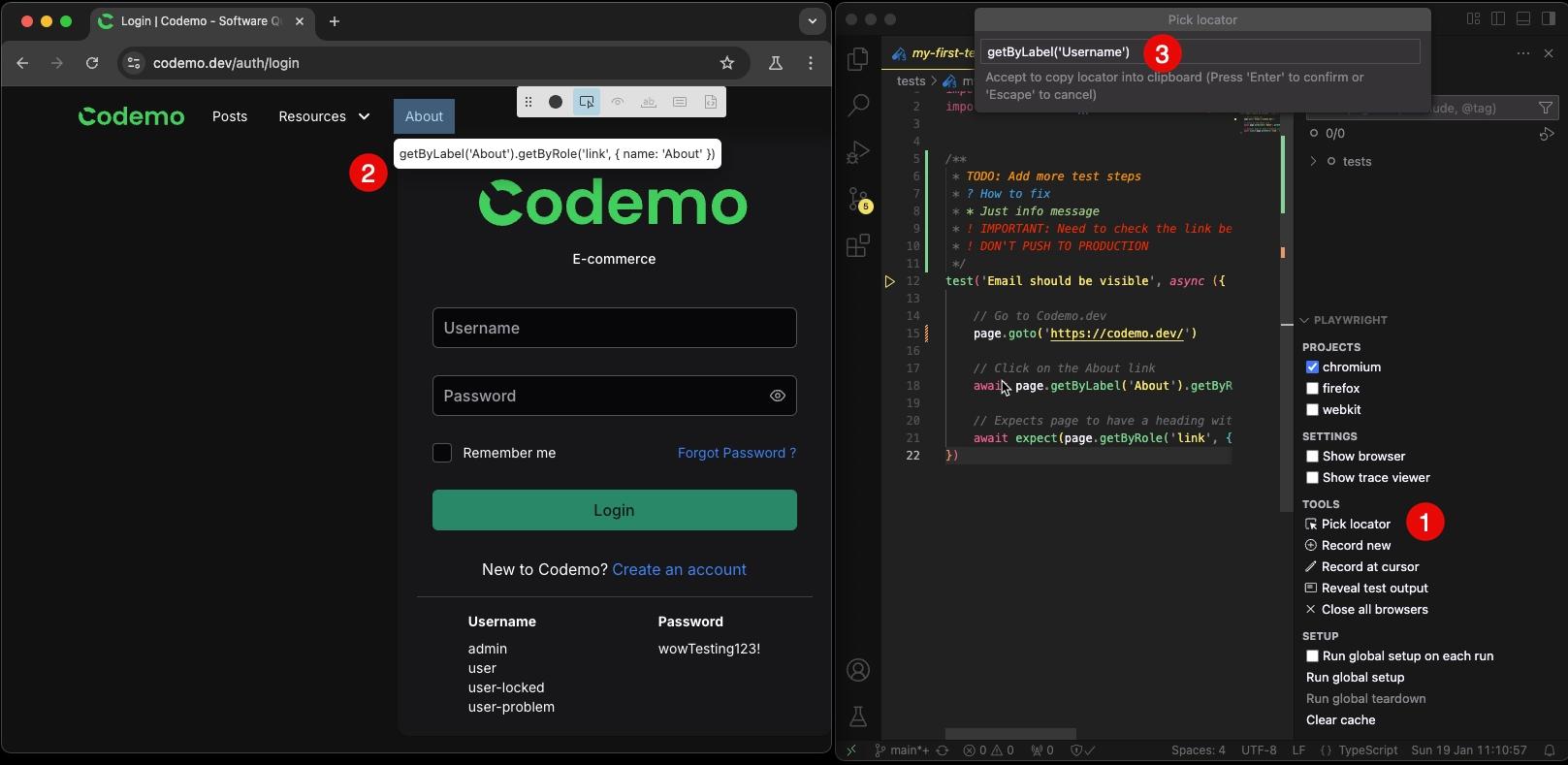Follow the Forgot Password link
This screenshot has height=765, width=1568.
click(x=737, y=453)
